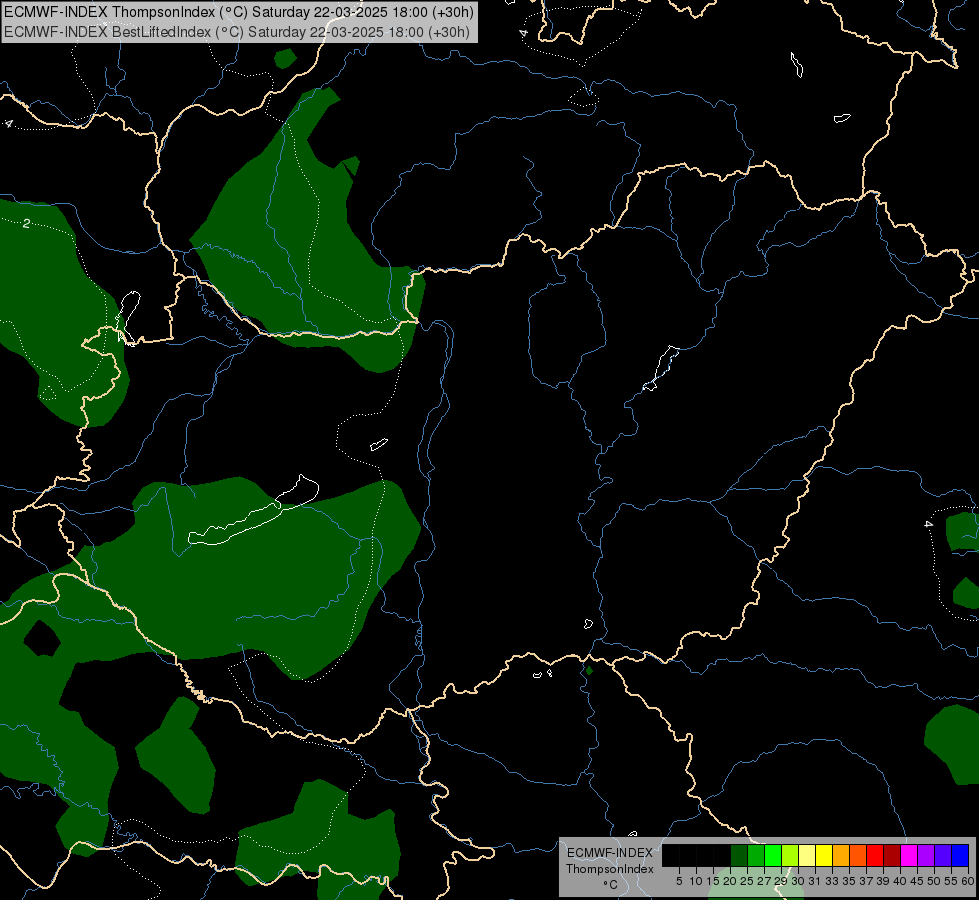Click the BestLiftedIndex title line
Screen dimensions: 979x900
click(x=237, y=32)
